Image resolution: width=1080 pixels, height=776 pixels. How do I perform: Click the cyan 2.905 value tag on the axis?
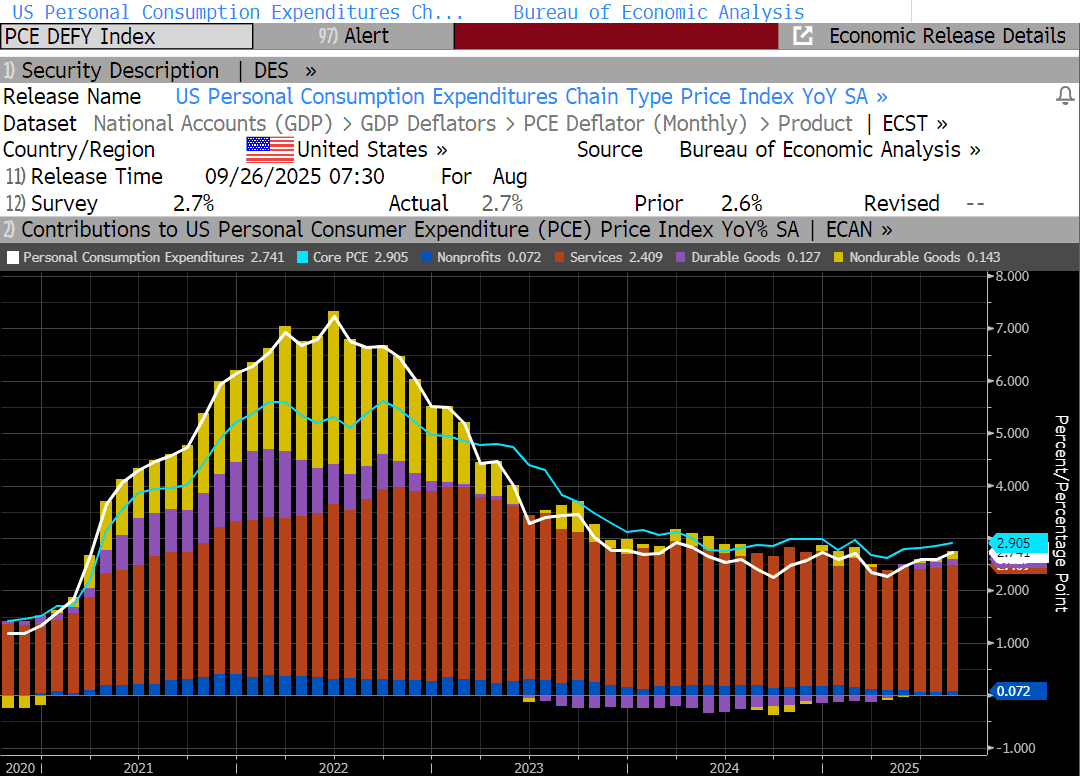click(x=1017, y=543)
